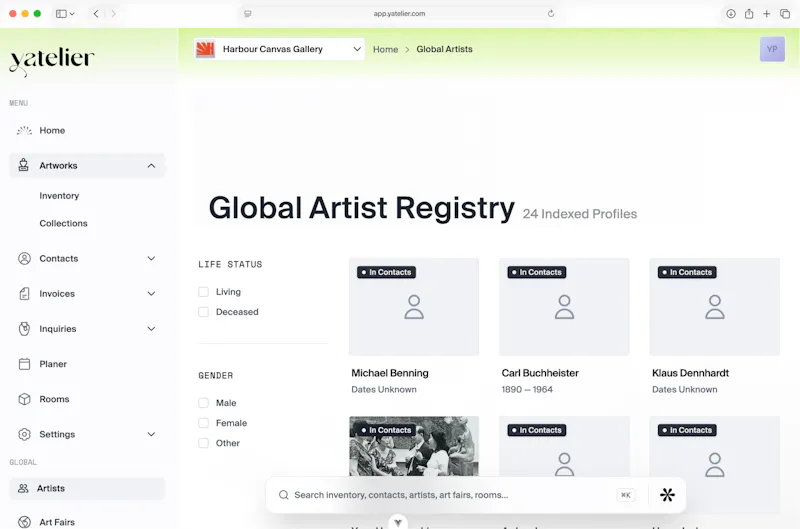Click In Contacts badge on Klaus Dennhardt

(x=687, y=272)
